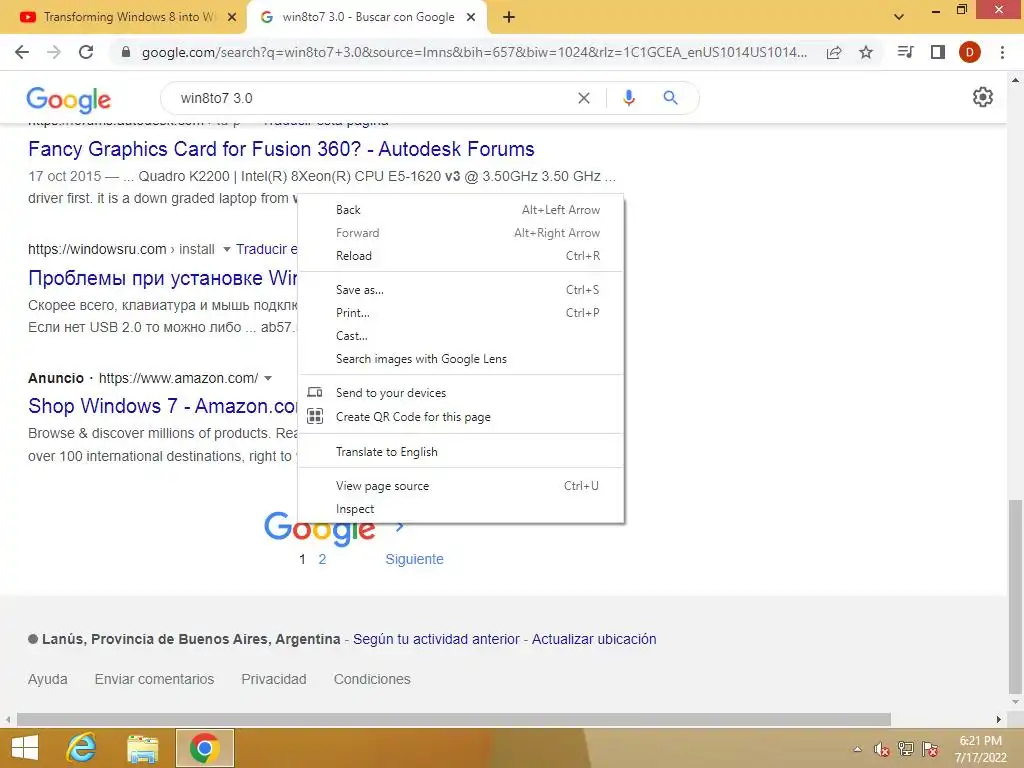Open the Windows Start button

pyautogui.click(x=25, y=748)
